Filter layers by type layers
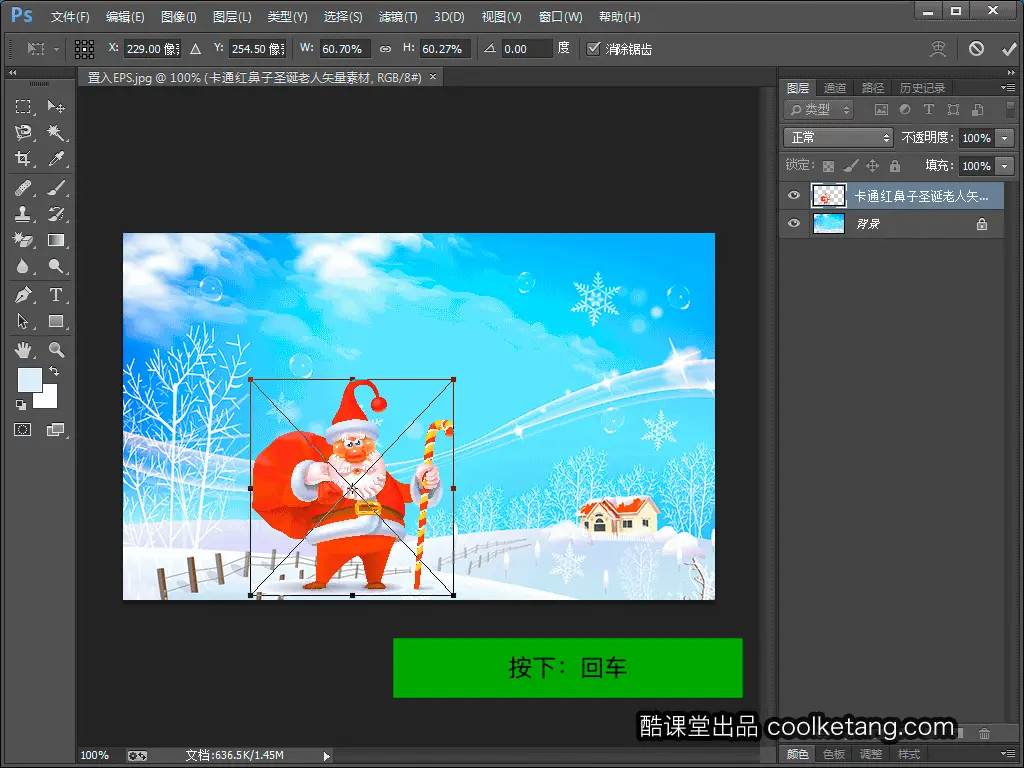1024x768 pixels. tap(929, 110)
